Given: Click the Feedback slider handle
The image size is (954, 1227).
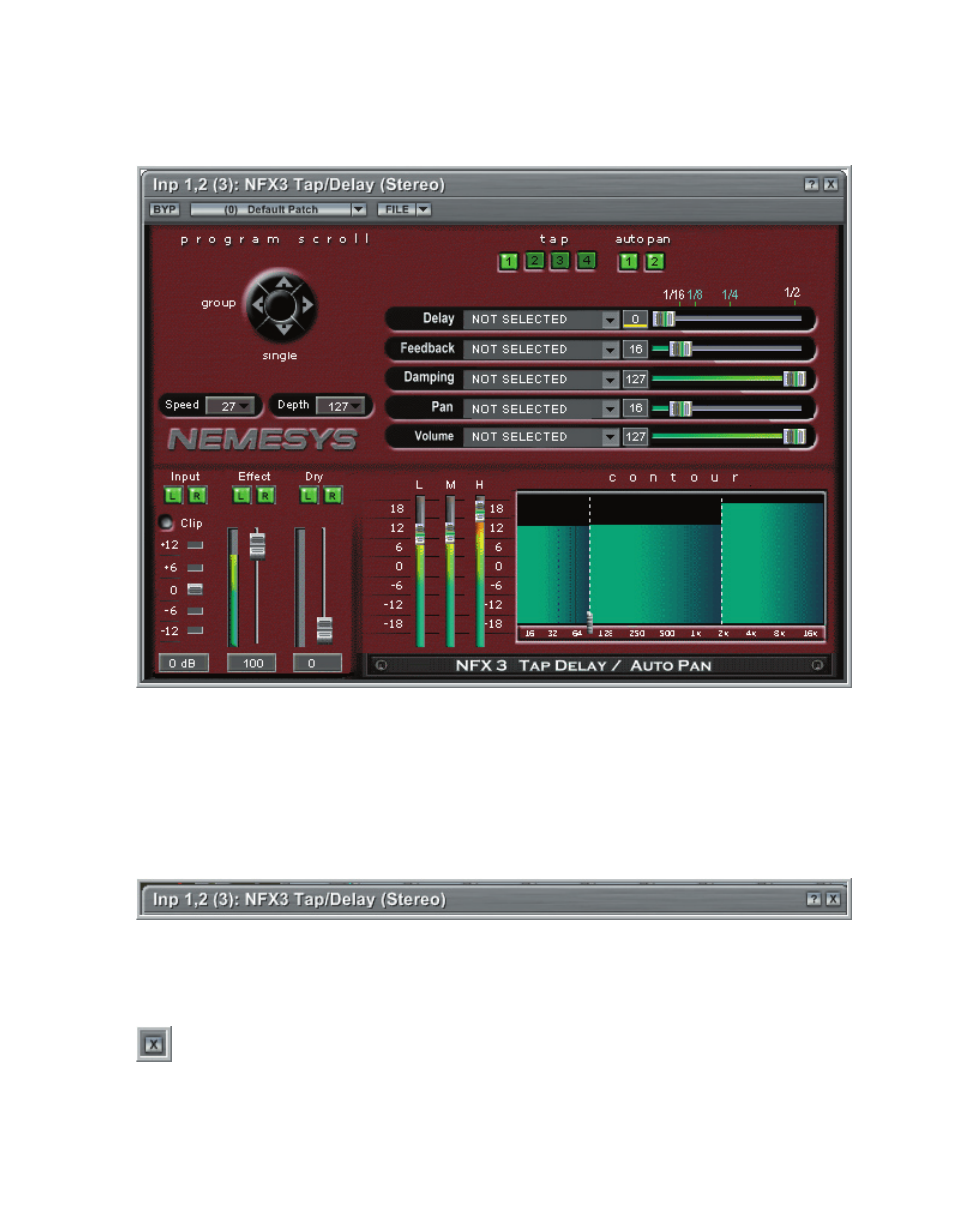Looking at the screenshot, I should tap(680, 349).
